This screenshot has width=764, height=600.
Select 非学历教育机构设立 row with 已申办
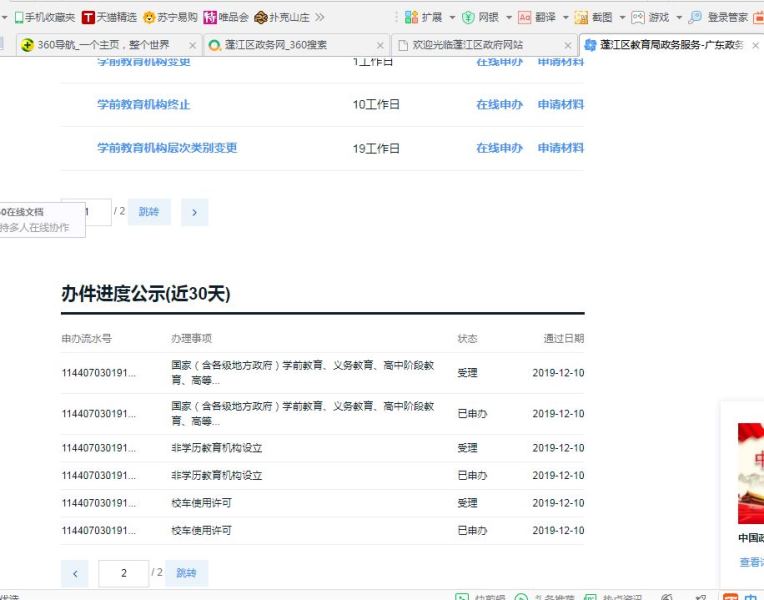point(323,476)
